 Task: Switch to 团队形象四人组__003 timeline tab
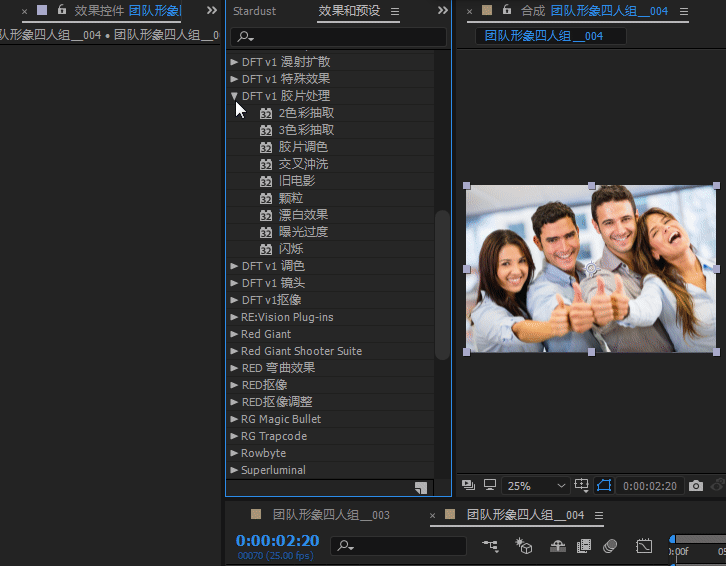331,515
